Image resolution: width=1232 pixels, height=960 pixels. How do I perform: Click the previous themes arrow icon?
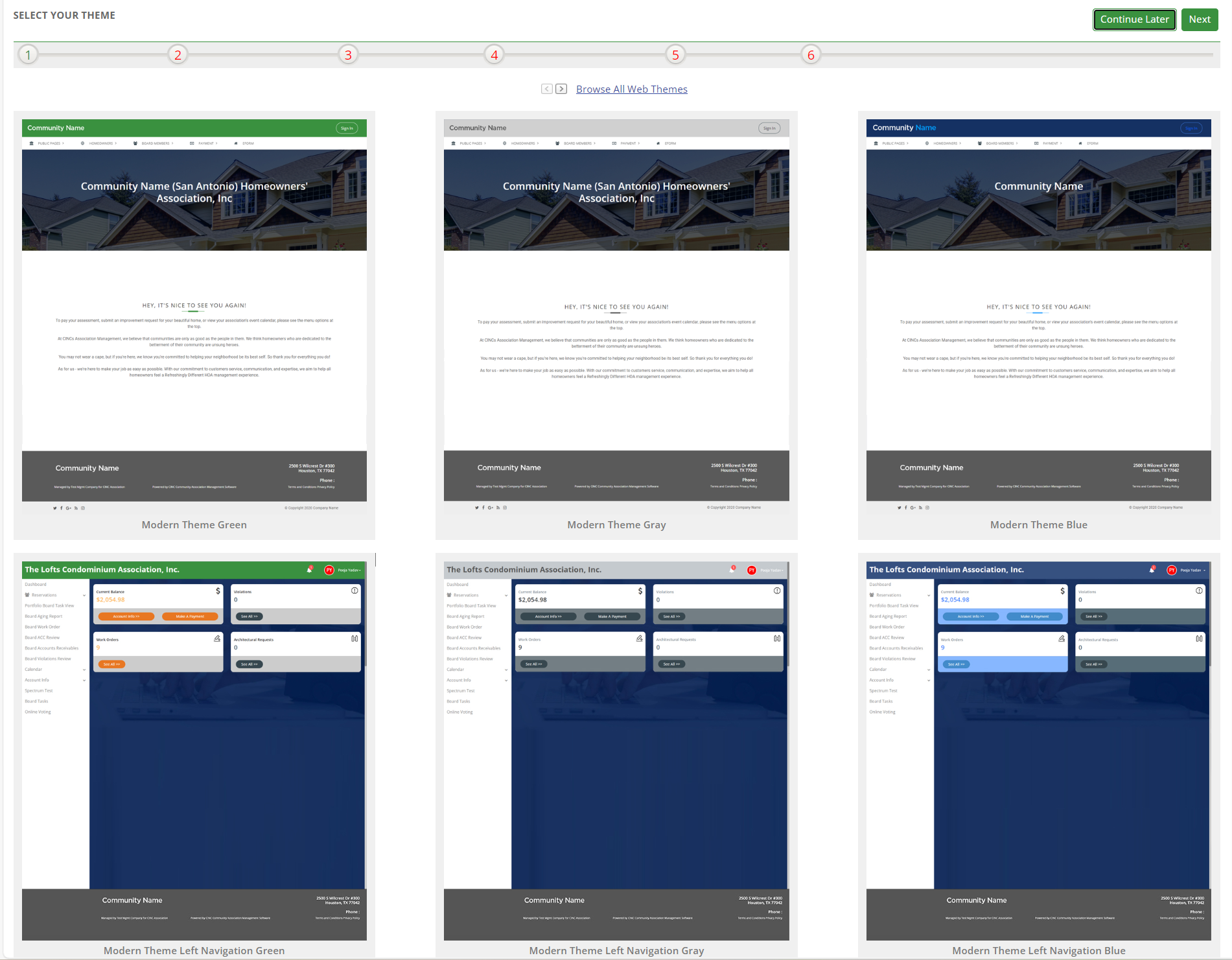(547, 89)
